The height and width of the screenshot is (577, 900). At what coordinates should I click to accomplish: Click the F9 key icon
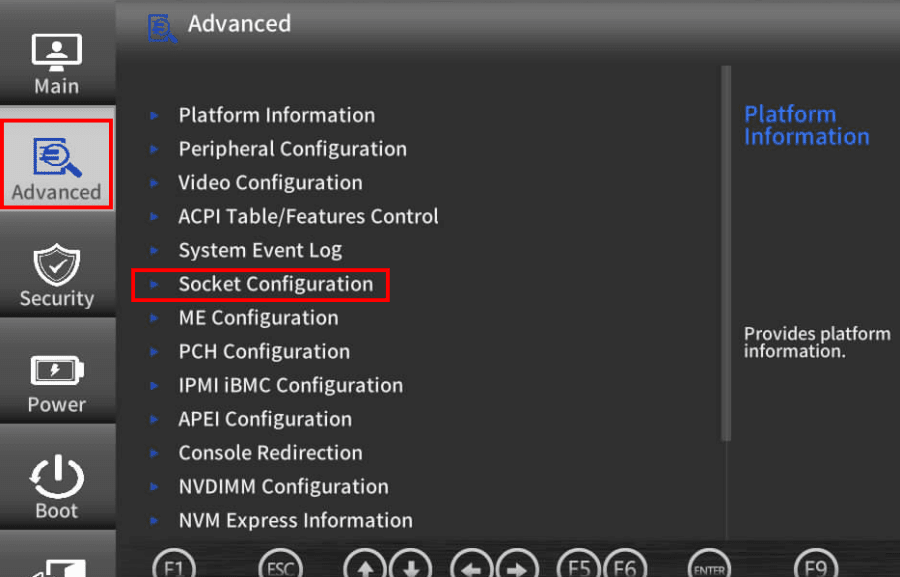(816, 567)
